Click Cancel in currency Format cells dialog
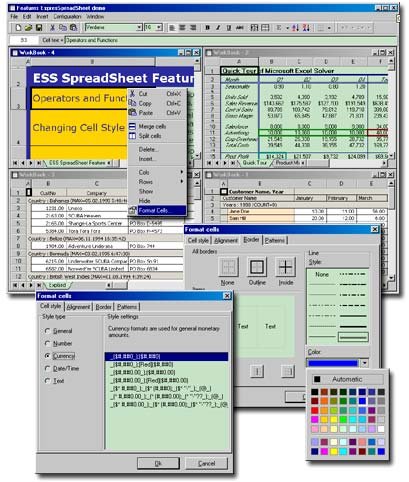Image resolution: width=409 pixels, height=482 pixels. [206, 463]
